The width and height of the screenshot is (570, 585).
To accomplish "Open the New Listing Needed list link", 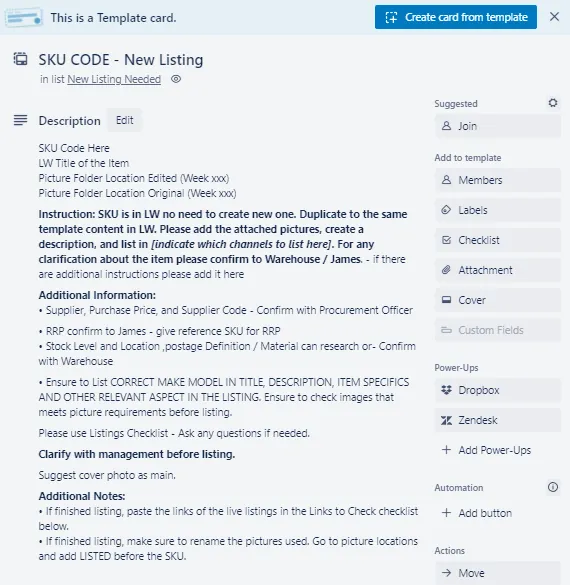I will click(114, 79).
